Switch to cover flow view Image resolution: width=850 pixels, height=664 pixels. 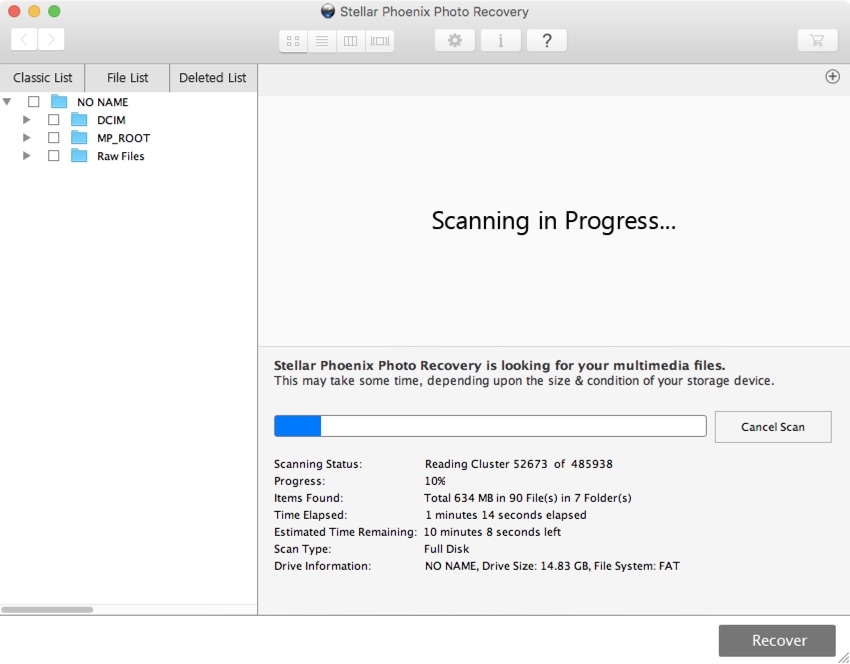click(379, 41)
